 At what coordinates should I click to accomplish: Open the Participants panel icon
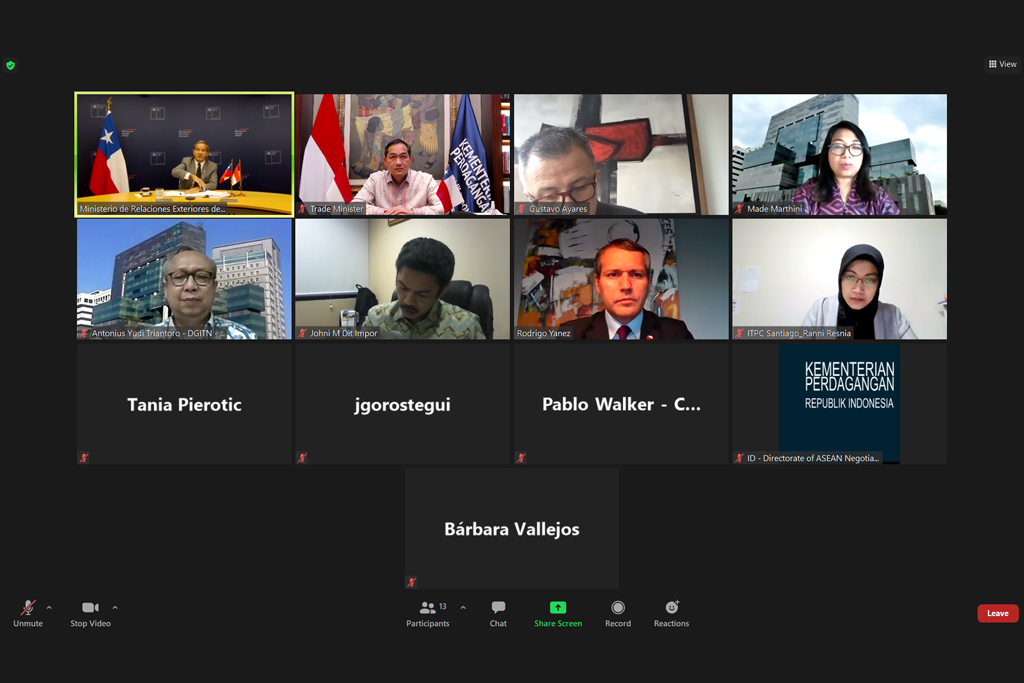(428, 607)
